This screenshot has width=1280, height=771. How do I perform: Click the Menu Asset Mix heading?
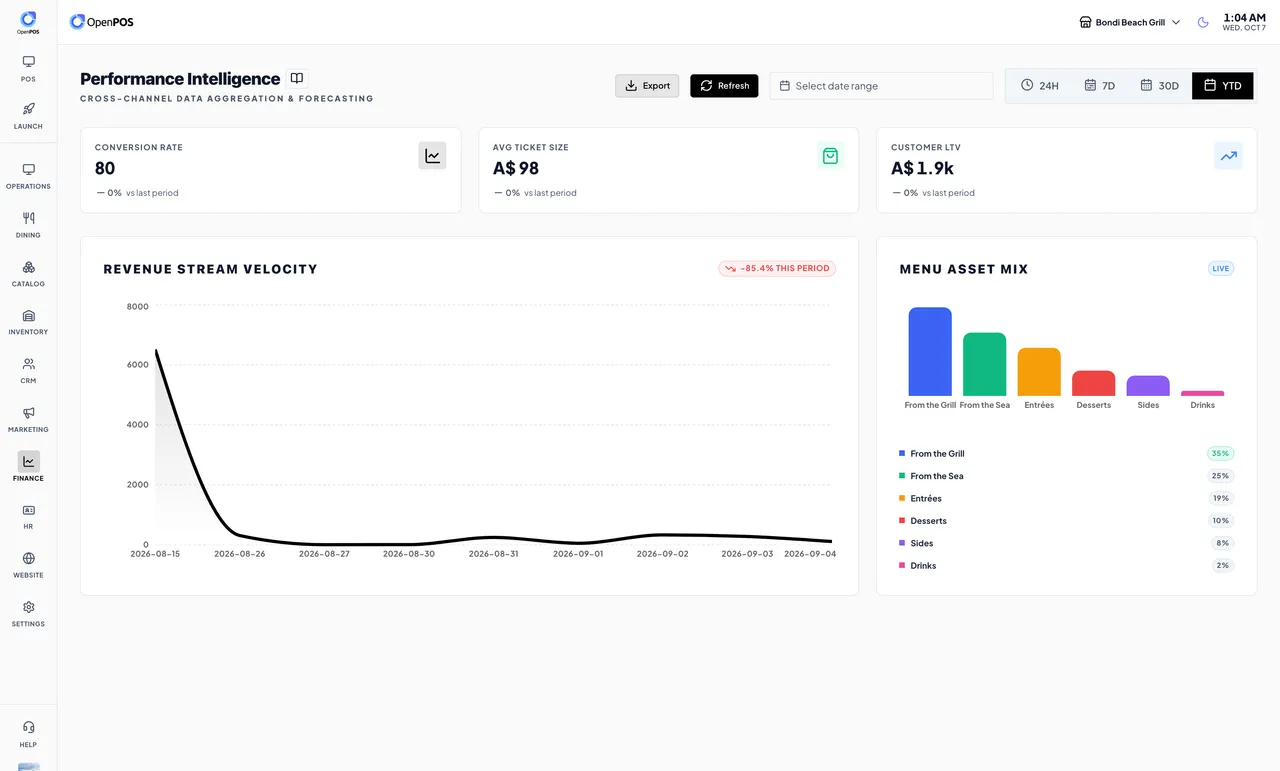pos(964,269)
